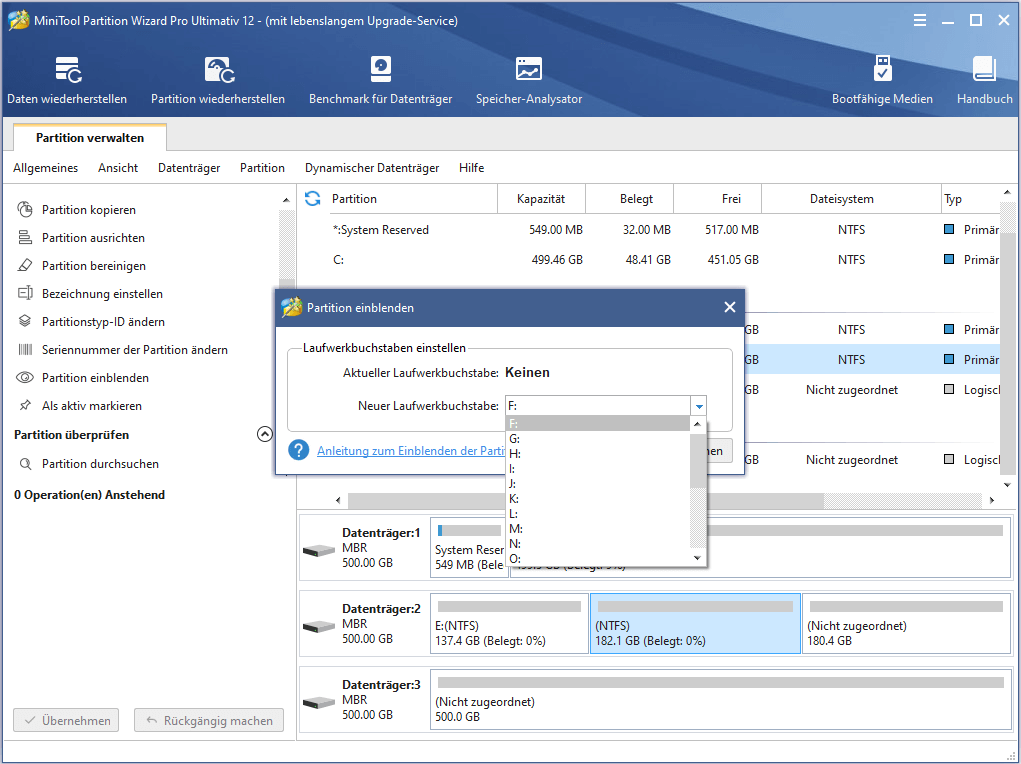Collapse the left sidebar with the chevron

265,433
